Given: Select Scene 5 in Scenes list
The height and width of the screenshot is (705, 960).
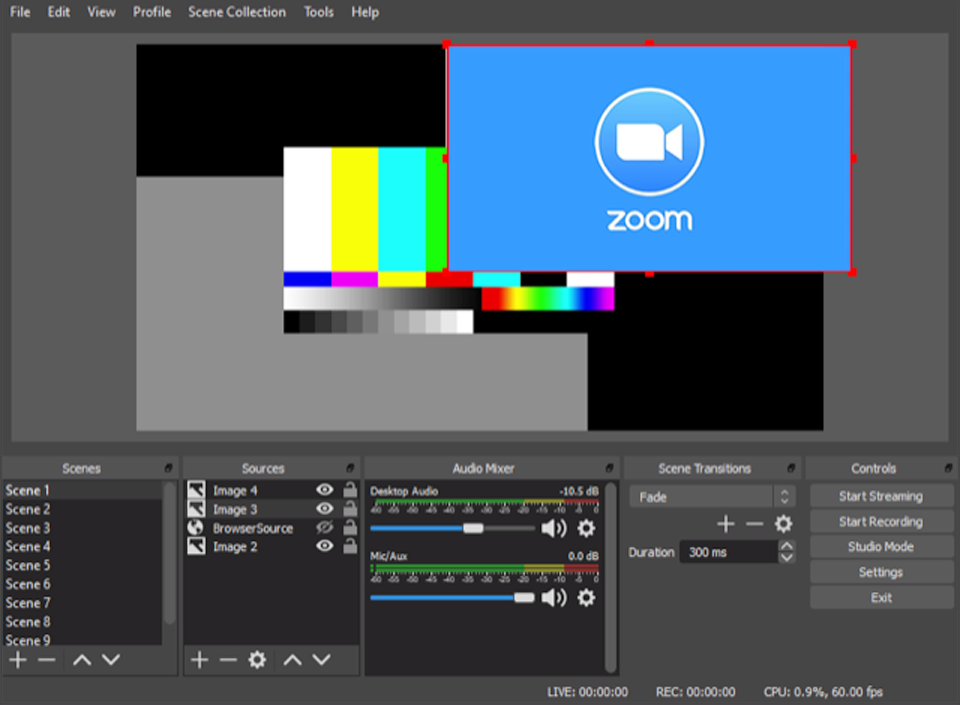Looking at the screenshot, I should [83, 565].
